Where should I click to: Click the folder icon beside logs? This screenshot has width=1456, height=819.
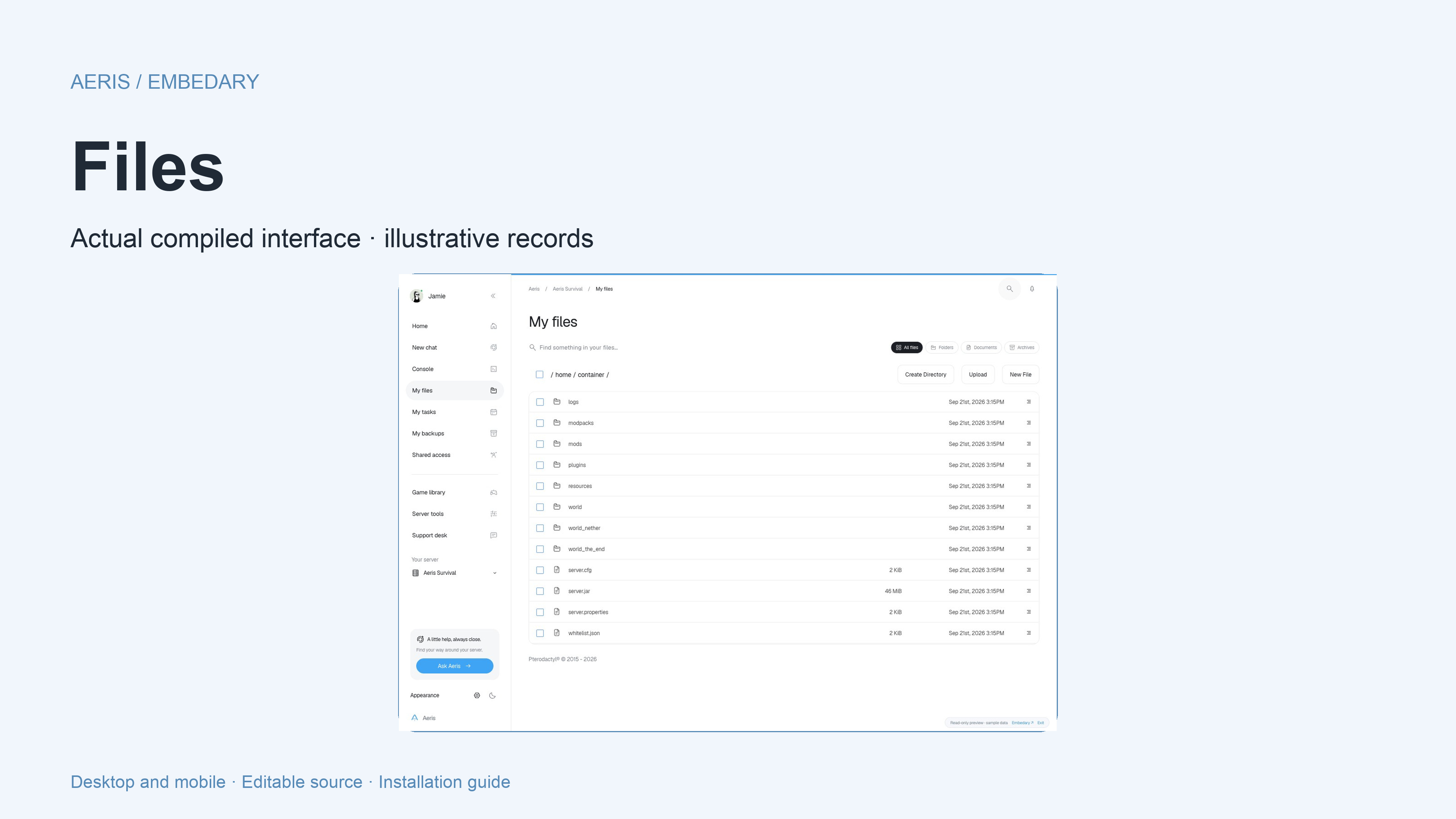tap(557, 401)
